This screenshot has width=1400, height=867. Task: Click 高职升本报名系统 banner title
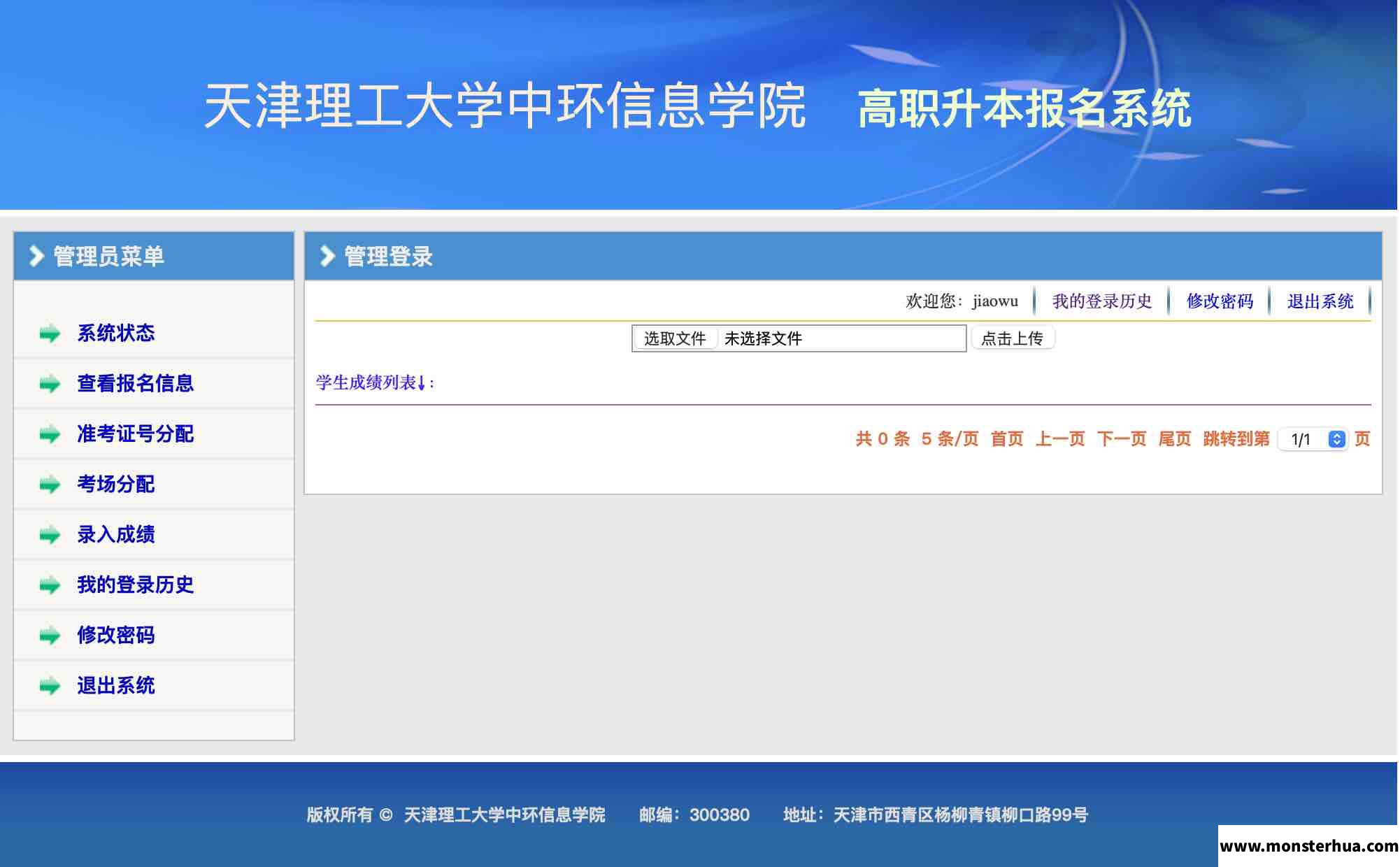pyautogui.click(x=1024, y=108)
